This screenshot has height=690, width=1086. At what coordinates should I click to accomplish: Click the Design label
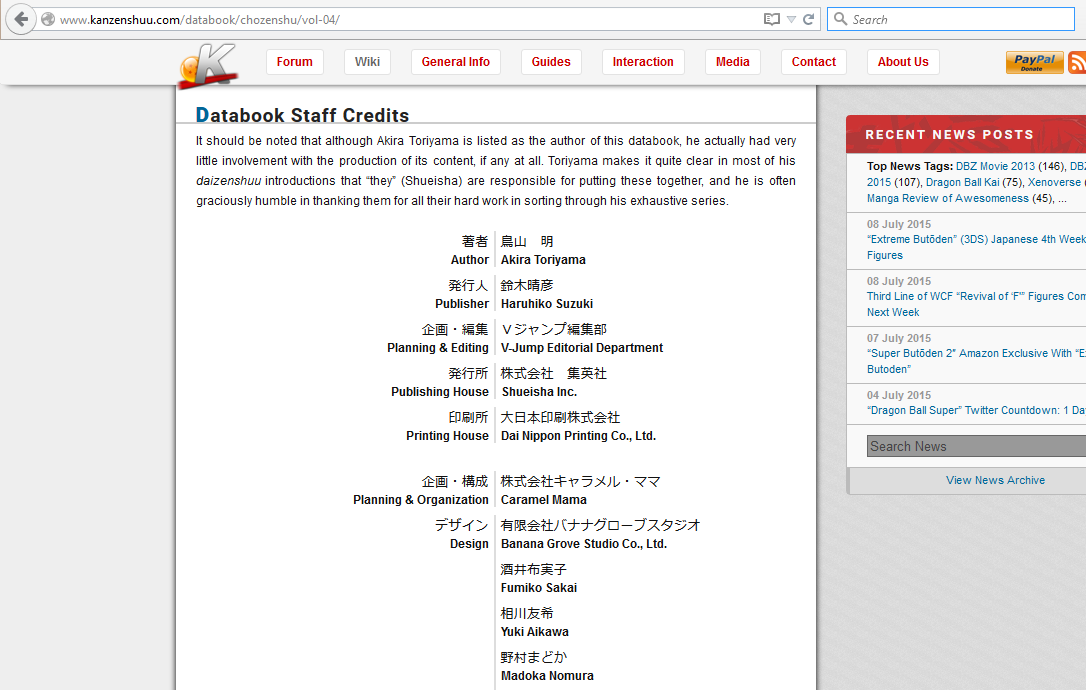(x=470, y=544)
